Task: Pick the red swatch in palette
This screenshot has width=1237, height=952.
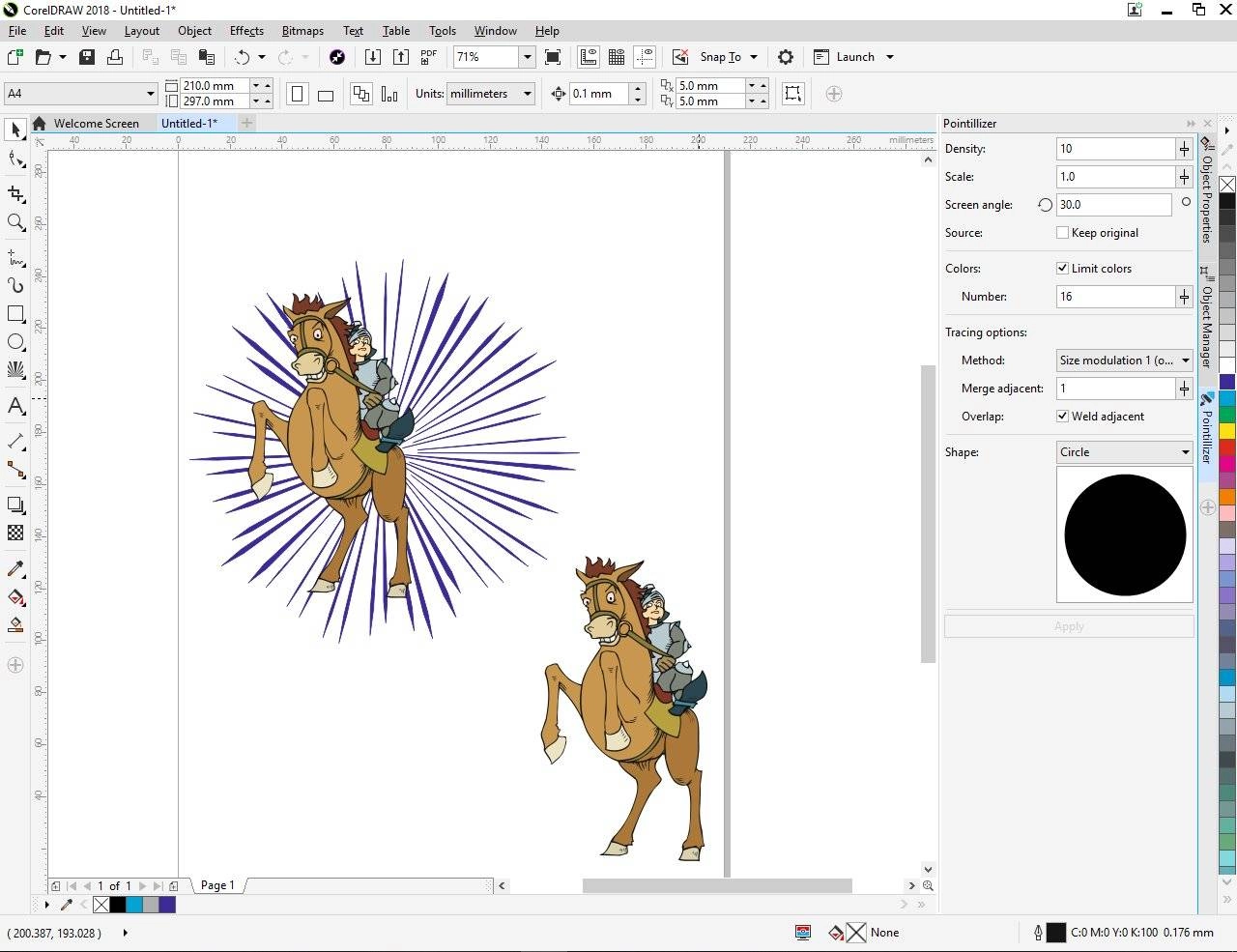Action: (1227, 447)
